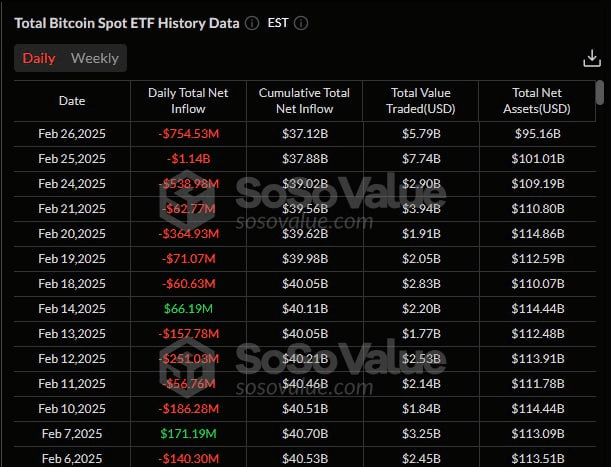Switch to the Weekly tab
This screenshot has width=611, height=467.
[94, 58]
